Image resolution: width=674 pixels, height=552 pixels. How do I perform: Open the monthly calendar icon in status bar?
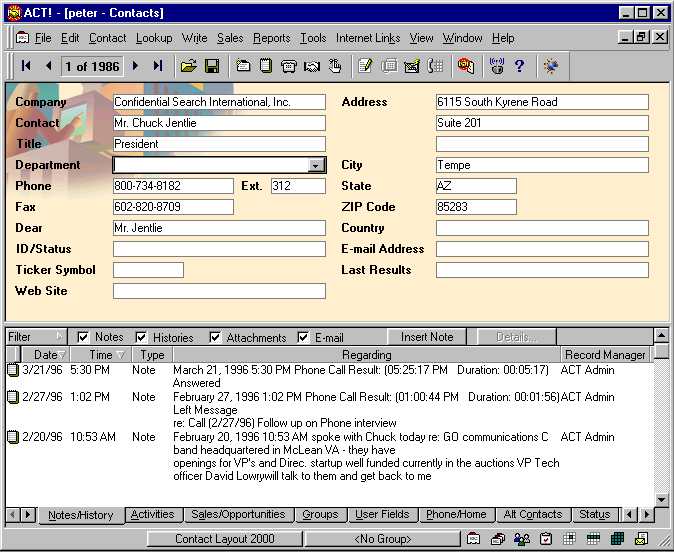(x=617, y=538)
